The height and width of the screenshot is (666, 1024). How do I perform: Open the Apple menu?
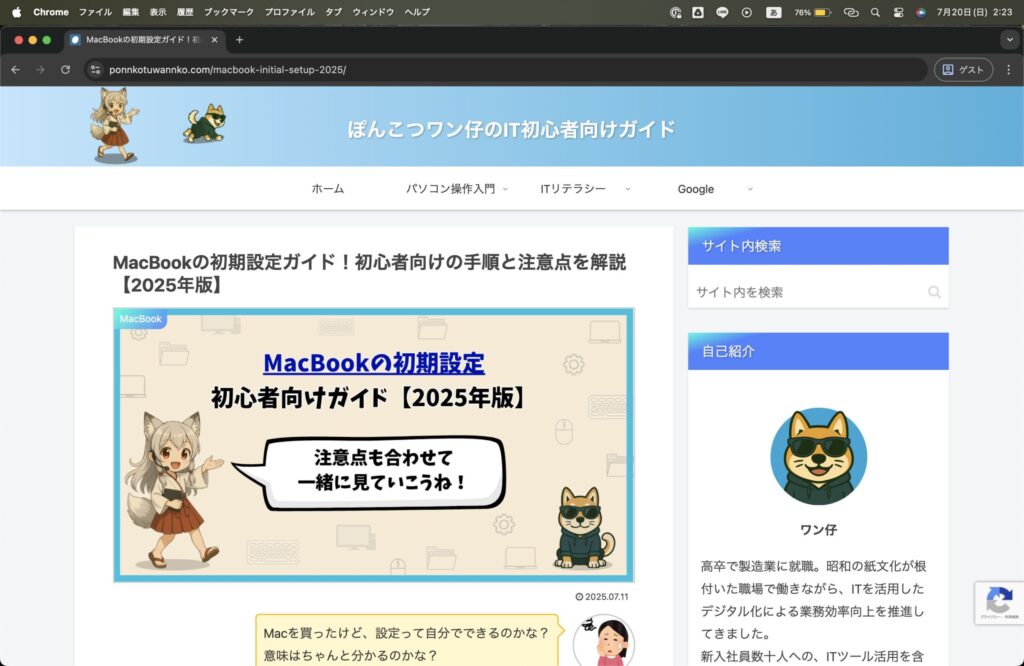[x=16, y=12]
